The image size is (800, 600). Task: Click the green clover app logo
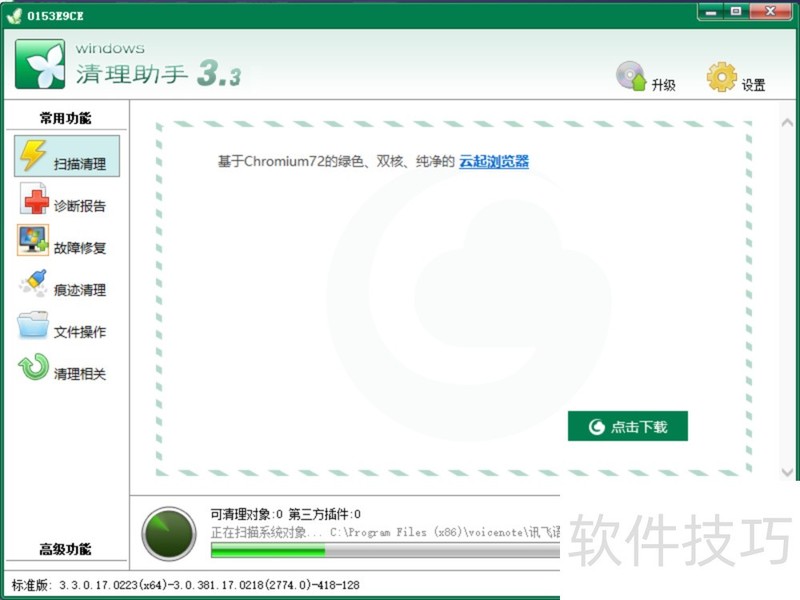coord(38,63)
